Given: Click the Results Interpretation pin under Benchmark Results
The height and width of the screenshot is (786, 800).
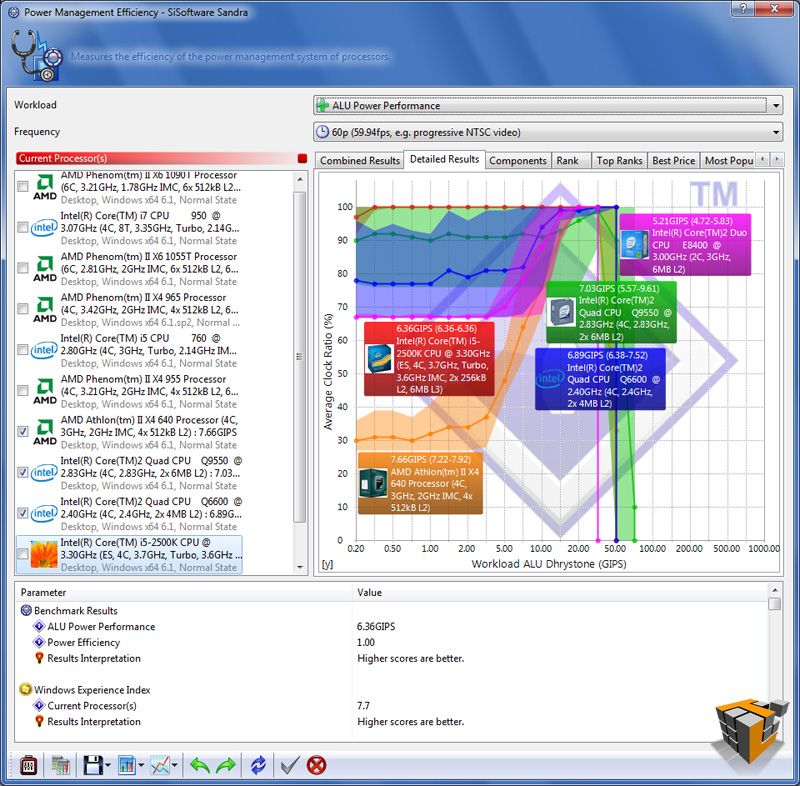Looking at the screenshot, I should (x=39, y=658).
